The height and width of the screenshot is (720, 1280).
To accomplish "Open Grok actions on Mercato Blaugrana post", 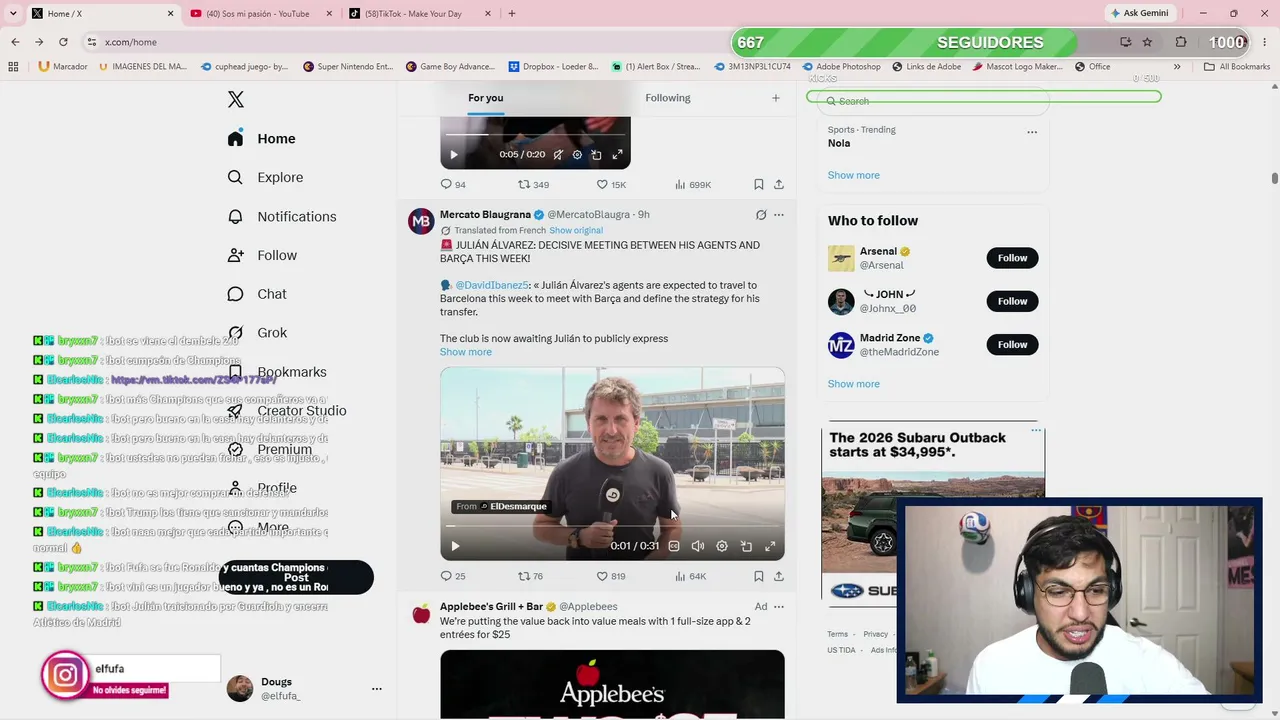I will [x=761, y=215].
